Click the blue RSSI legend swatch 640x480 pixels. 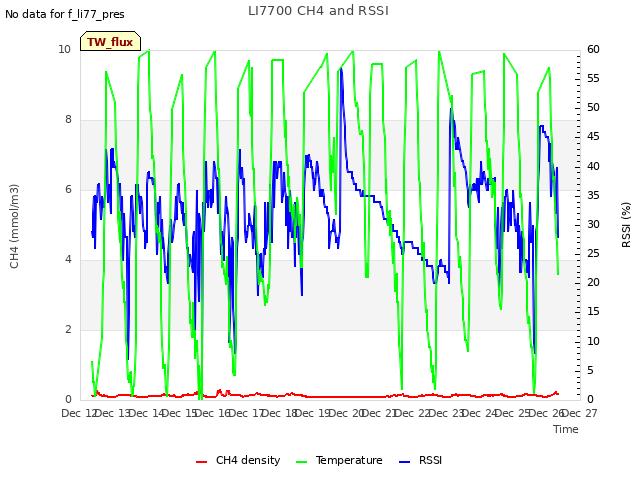404,462
